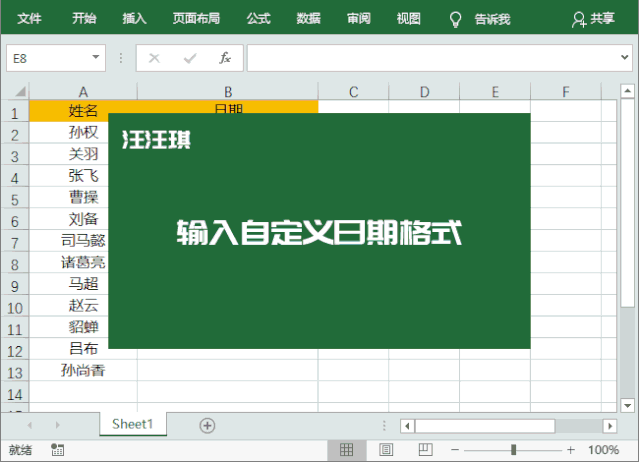
Task: Select the cell containing 张飞
Action: pos(83,176)
